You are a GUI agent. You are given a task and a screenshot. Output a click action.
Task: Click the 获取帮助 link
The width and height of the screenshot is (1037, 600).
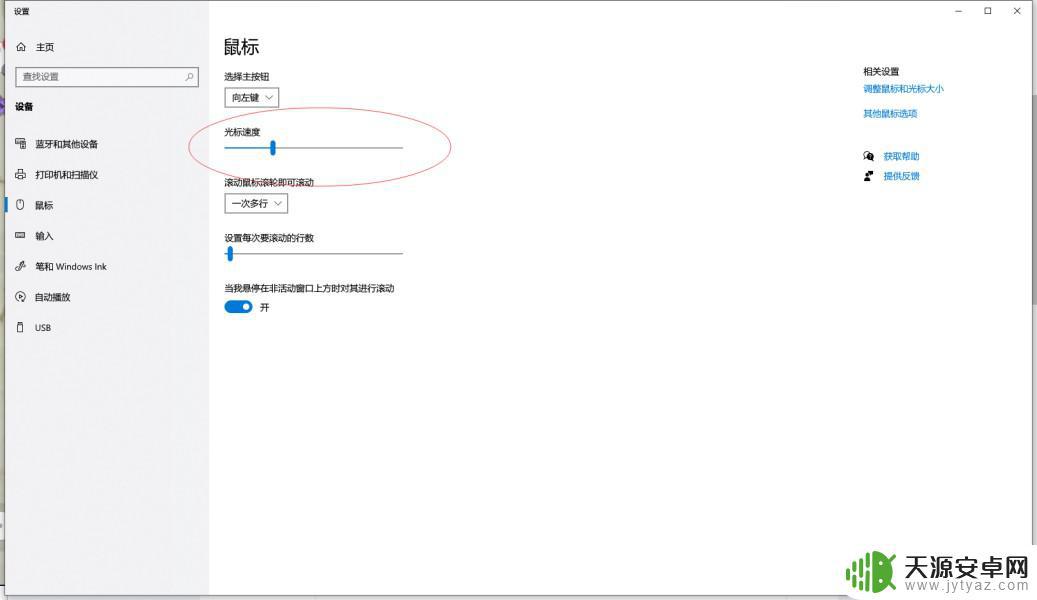(x=901, y=156)
